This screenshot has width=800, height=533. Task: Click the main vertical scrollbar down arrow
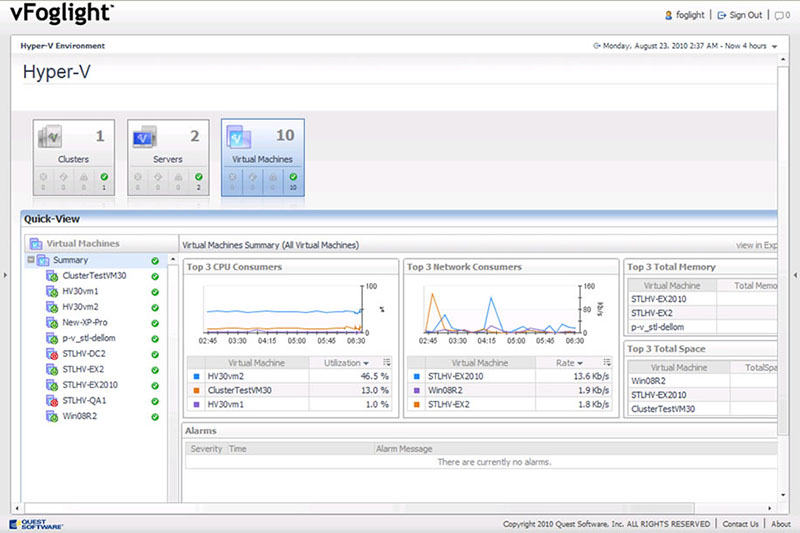tap(783, 495)
